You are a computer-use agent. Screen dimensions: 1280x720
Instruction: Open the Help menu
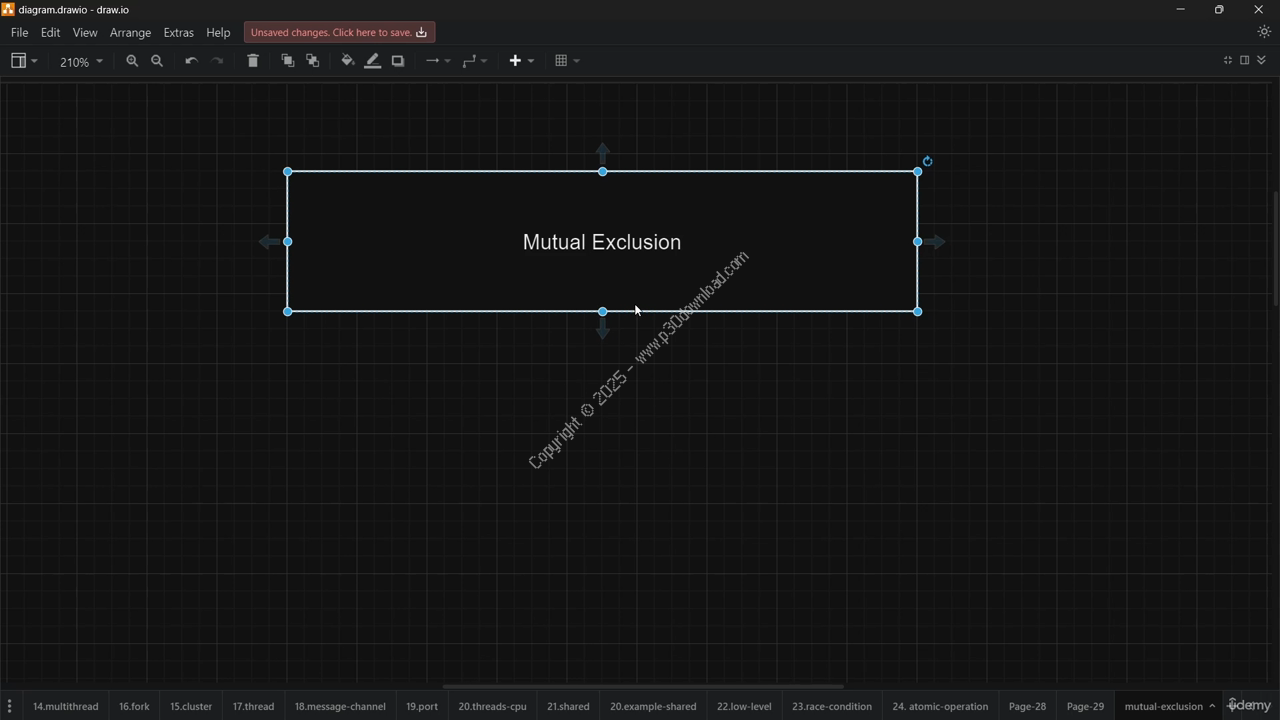tap(218, 33)
